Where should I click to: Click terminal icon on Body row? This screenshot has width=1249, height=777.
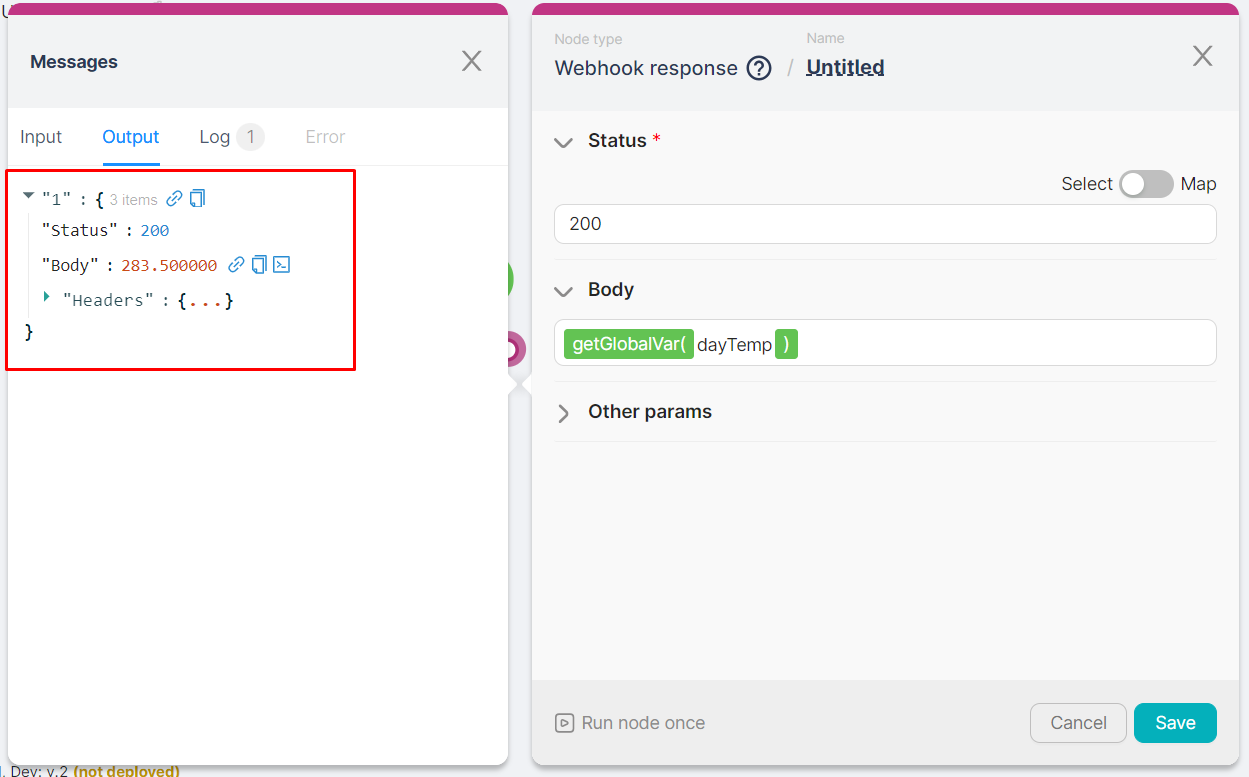(282, 265)
